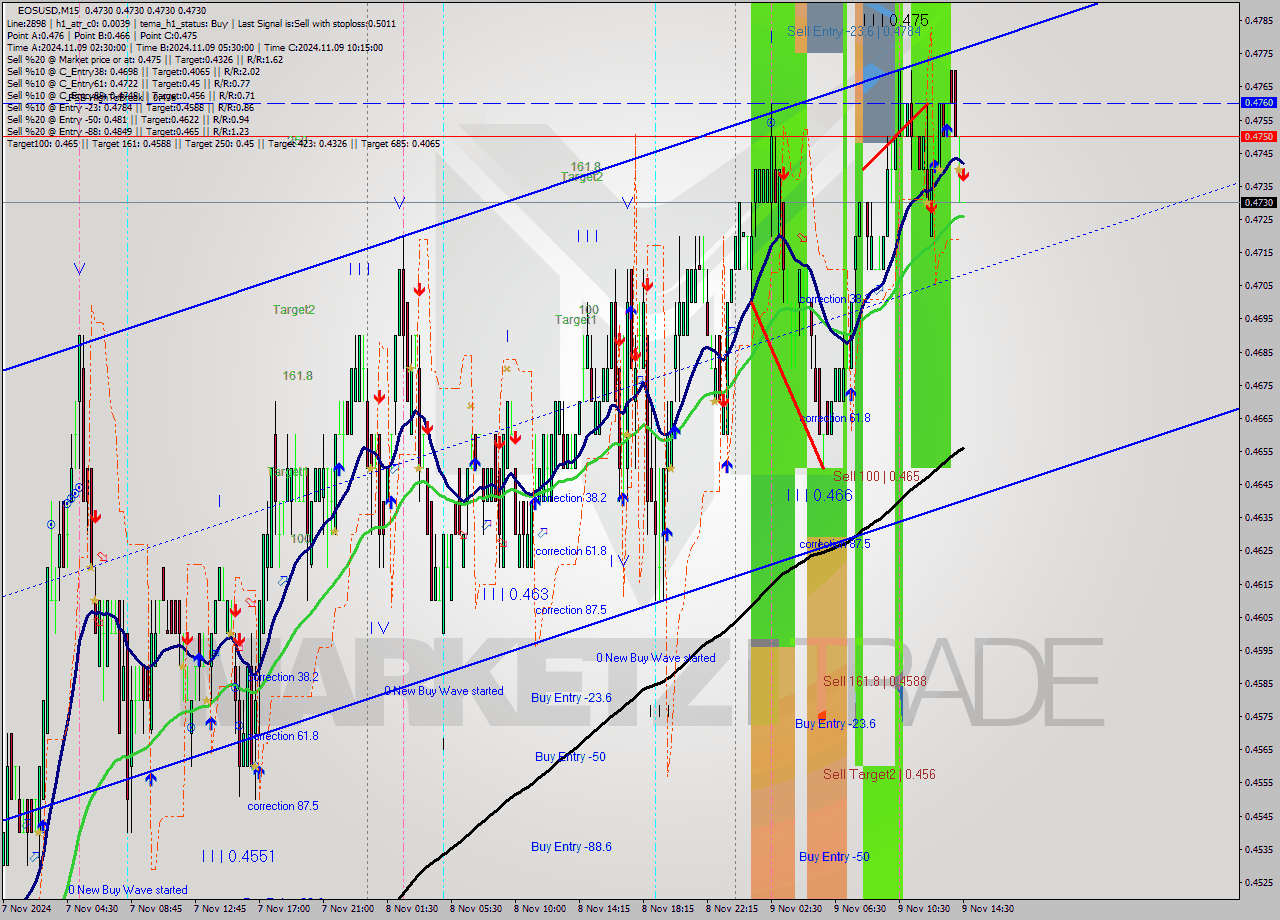This screenshot has height=920, width=1280.
Task: Click the '7 Nov 12:45' time axis label
Action: point(219,909)
